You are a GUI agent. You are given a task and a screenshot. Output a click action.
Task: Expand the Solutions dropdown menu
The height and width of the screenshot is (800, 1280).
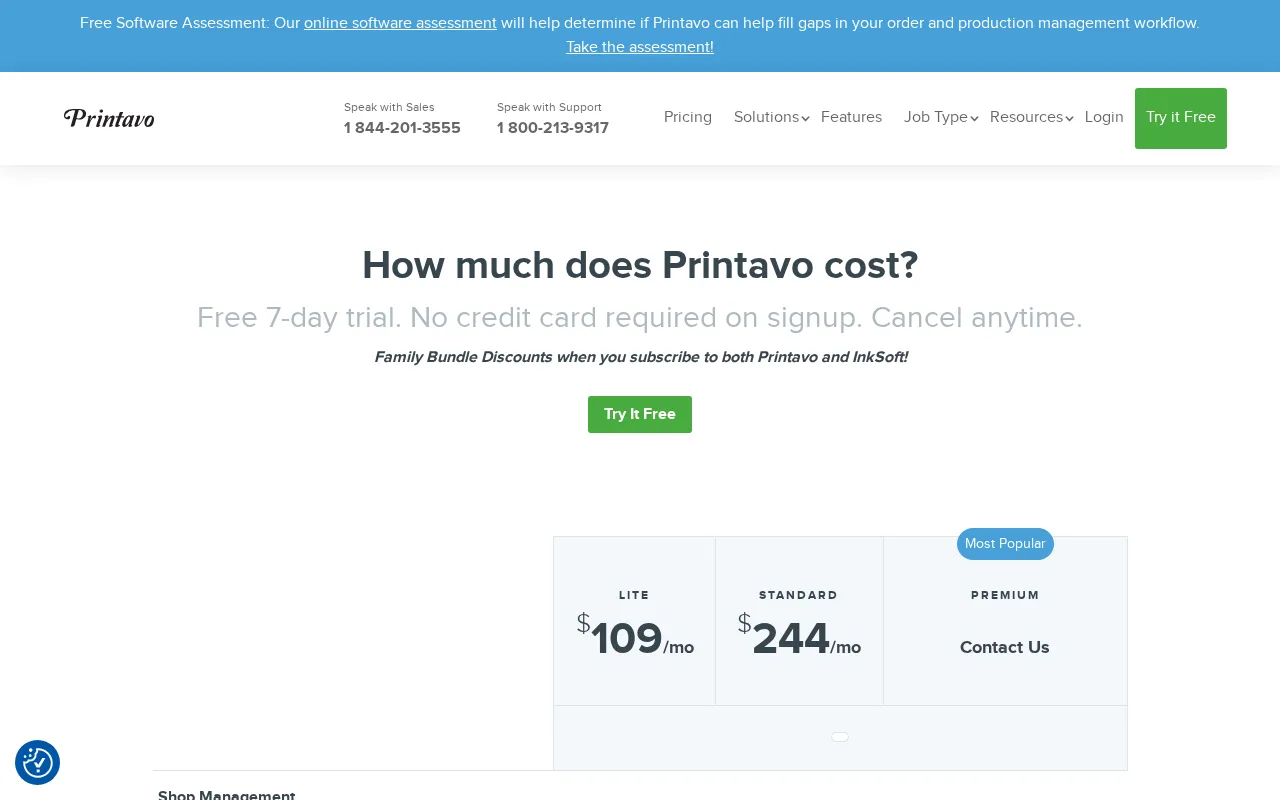coord(771,117)
